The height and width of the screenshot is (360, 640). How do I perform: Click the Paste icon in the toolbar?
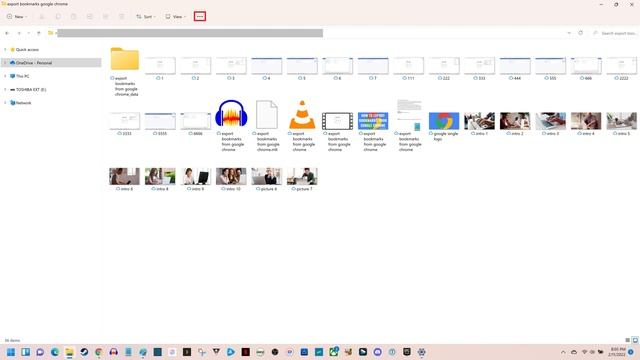[73, 17]
